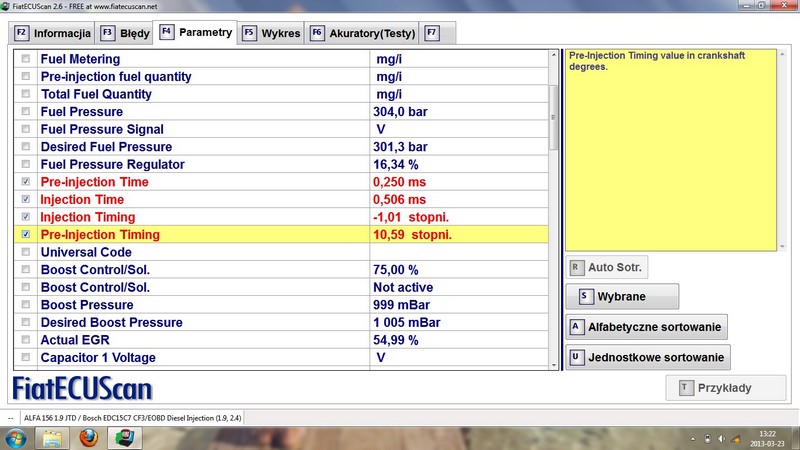The width and height of the screenshot is (800, 450).
Task: Switch to the Wykres tab
Action: tap(270, 33)
